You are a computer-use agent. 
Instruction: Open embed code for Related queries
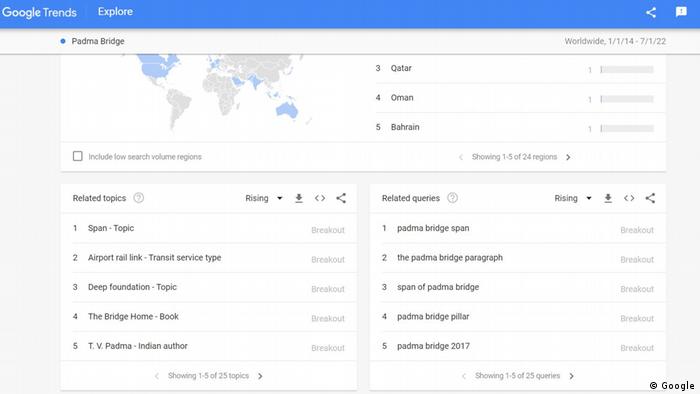[629, 198]
